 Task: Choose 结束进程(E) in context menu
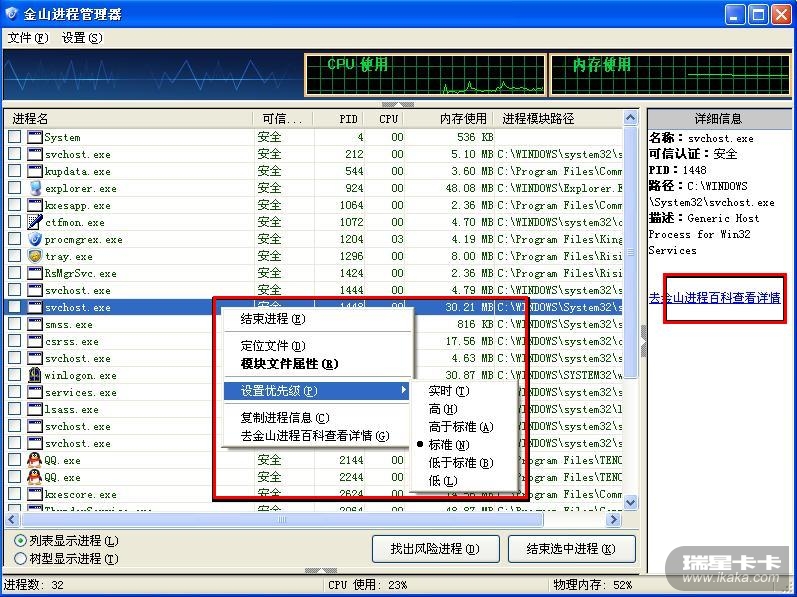coord(318,319)
